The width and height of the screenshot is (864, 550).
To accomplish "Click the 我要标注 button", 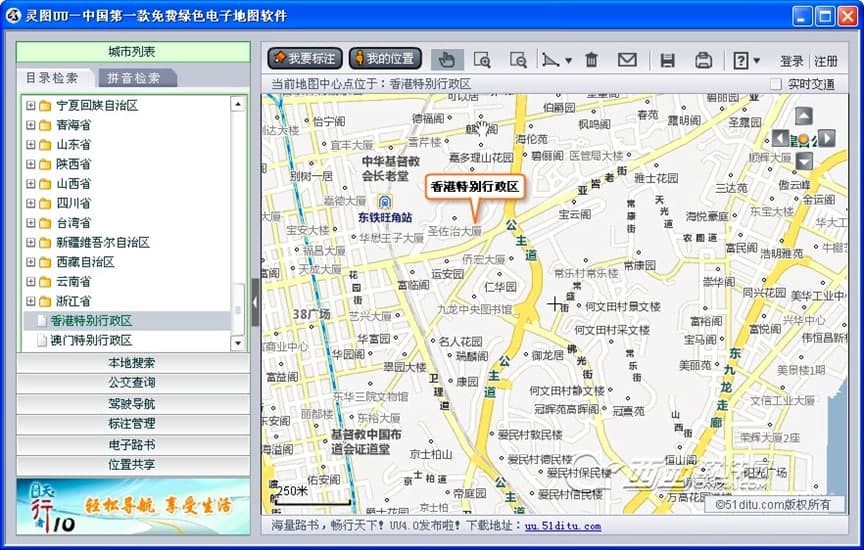I will pos(304,59).
